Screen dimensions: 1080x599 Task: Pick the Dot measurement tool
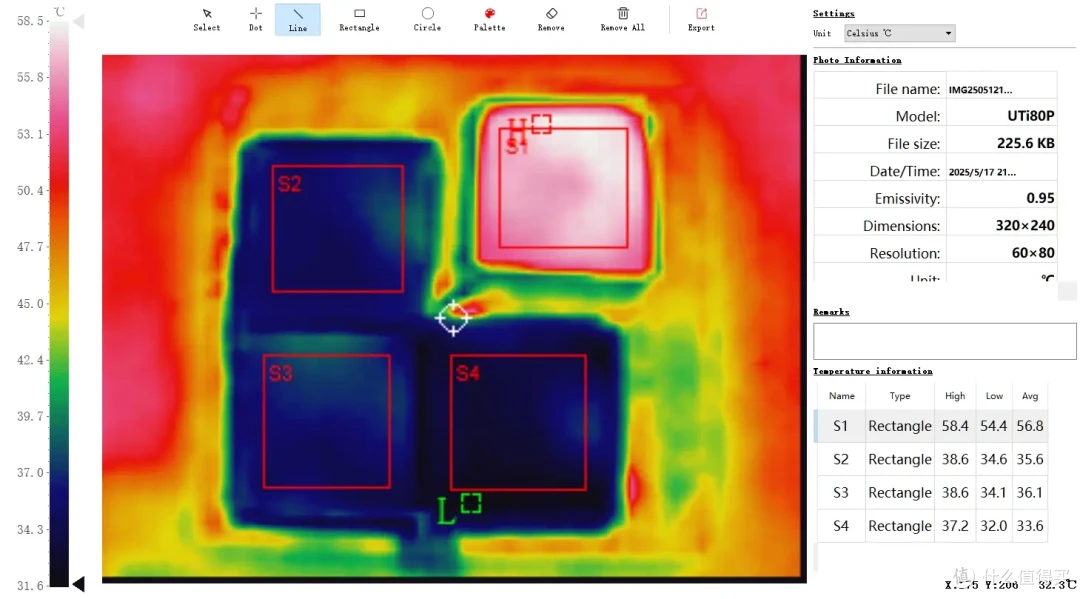pyautogui.click(x=256, y=20)
